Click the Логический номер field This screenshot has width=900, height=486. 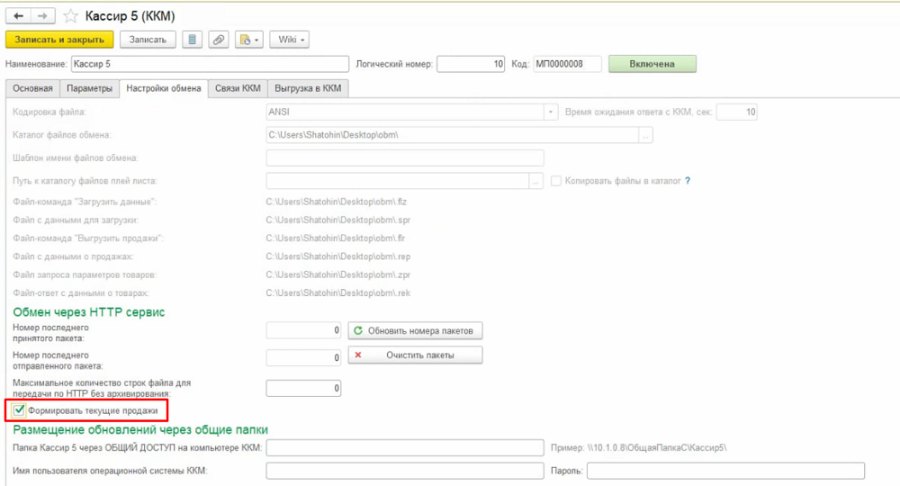[x=471, y=64]
